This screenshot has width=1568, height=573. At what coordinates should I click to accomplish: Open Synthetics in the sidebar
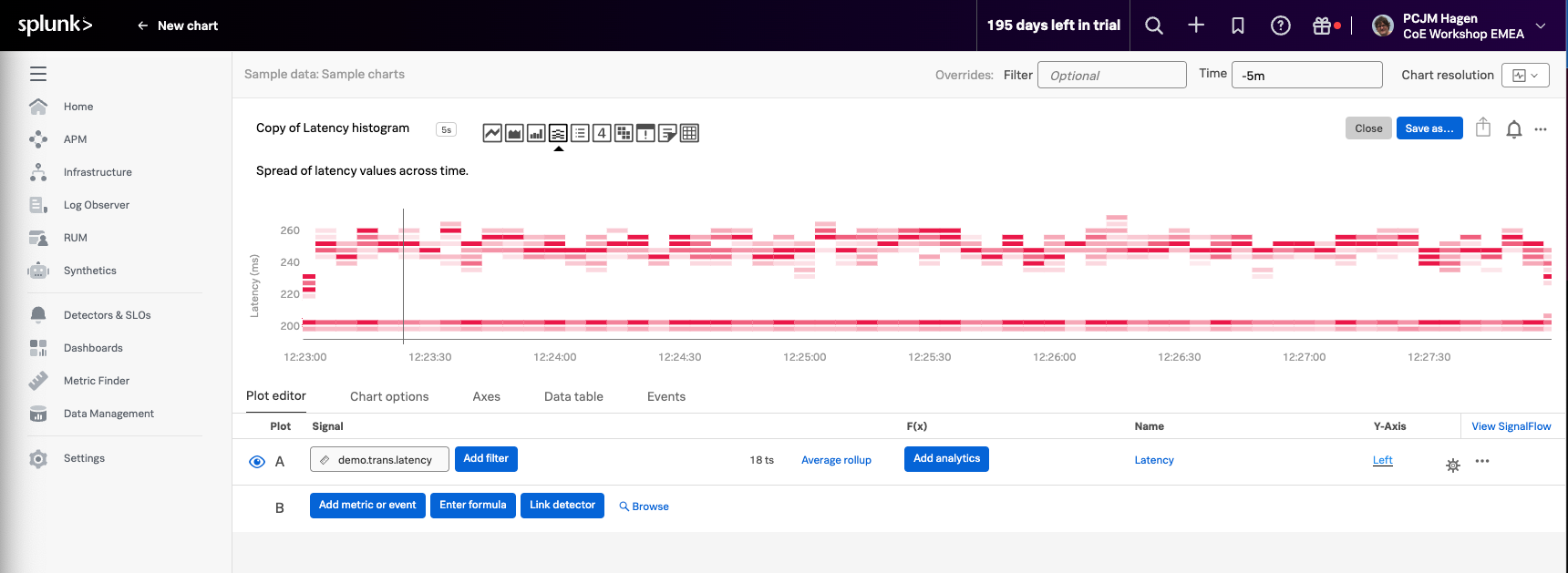click(x=90, y=271)
